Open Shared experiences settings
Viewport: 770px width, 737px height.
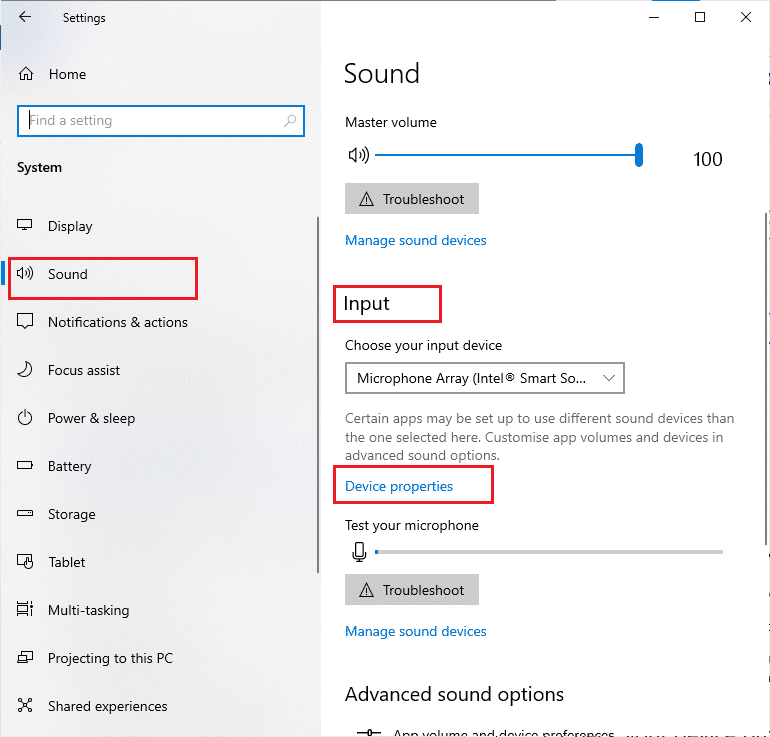coord(108,706)
